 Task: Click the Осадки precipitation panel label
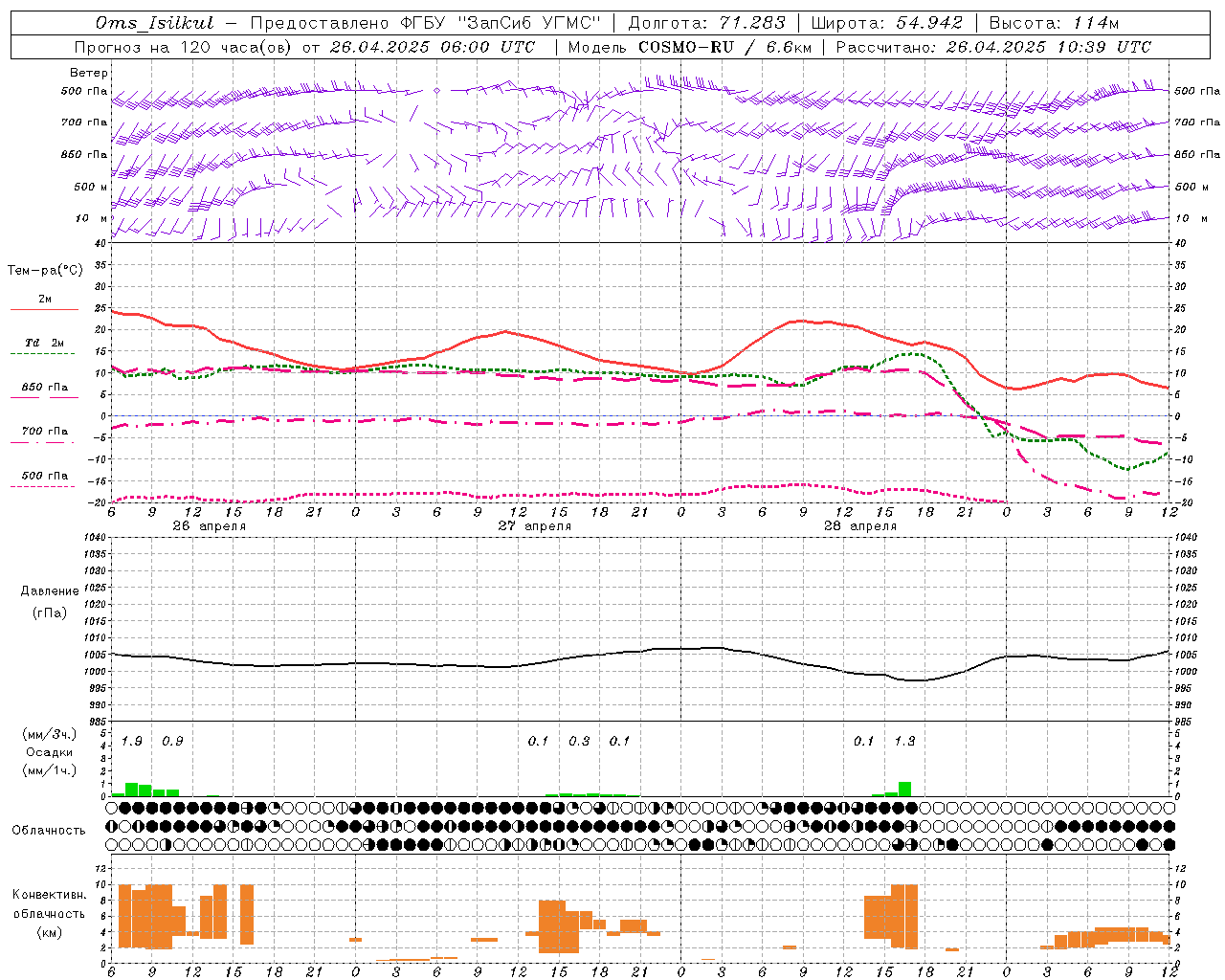pos(49,752)
